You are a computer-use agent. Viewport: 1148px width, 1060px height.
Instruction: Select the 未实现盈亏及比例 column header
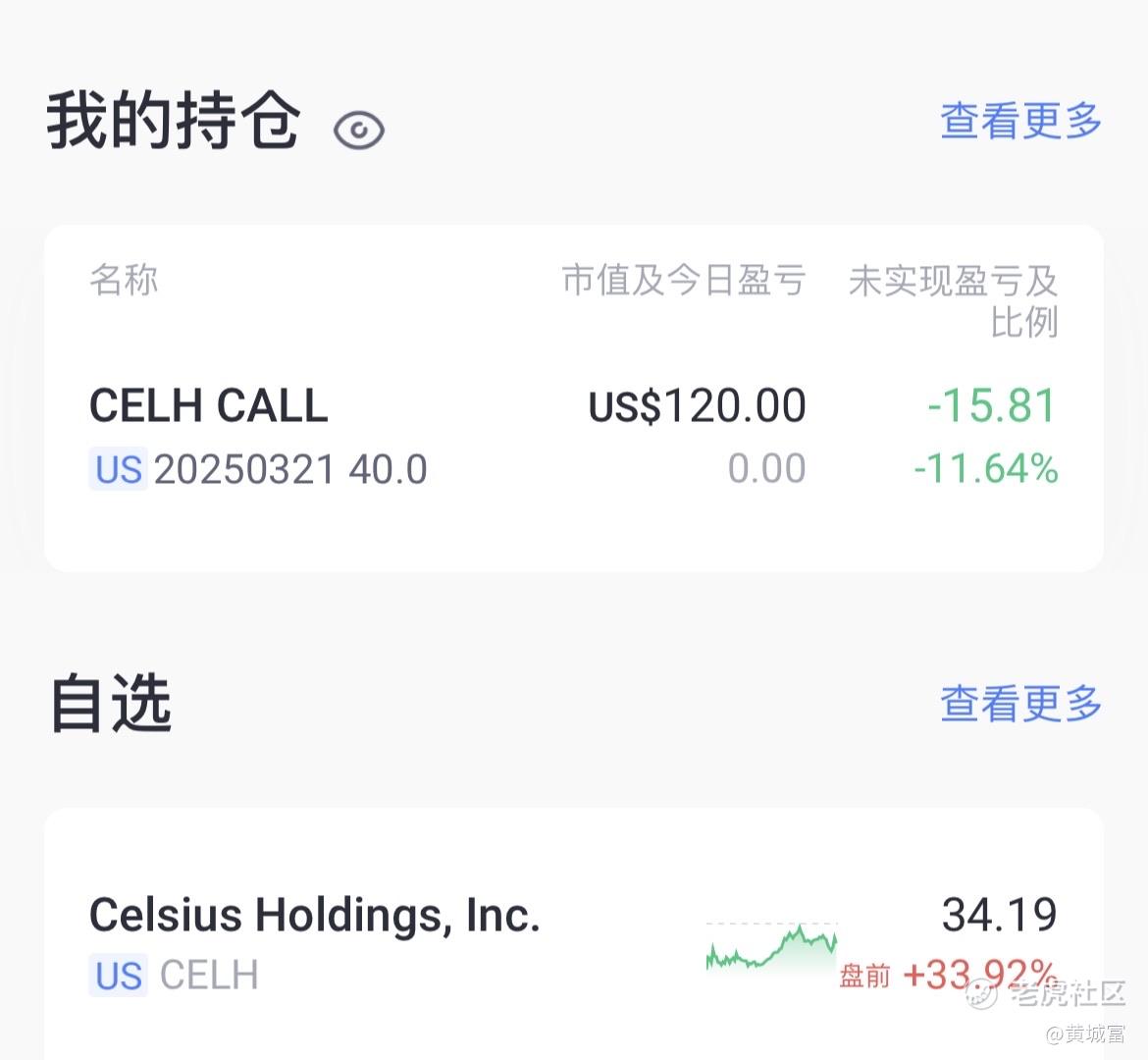tap(954, 300)
